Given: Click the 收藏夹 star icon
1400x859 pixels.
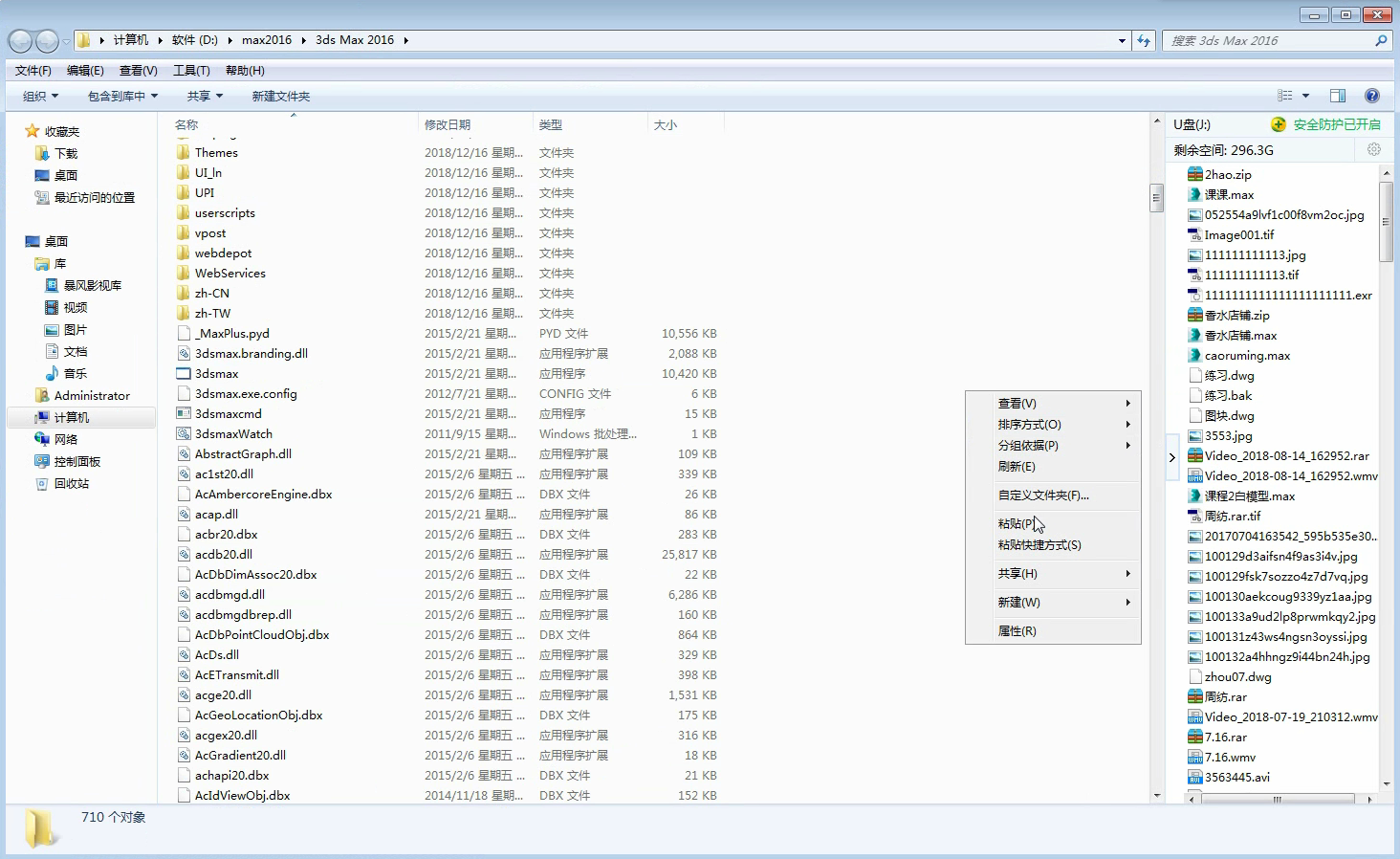Looking at the screenshot, I should coord(33,131).
